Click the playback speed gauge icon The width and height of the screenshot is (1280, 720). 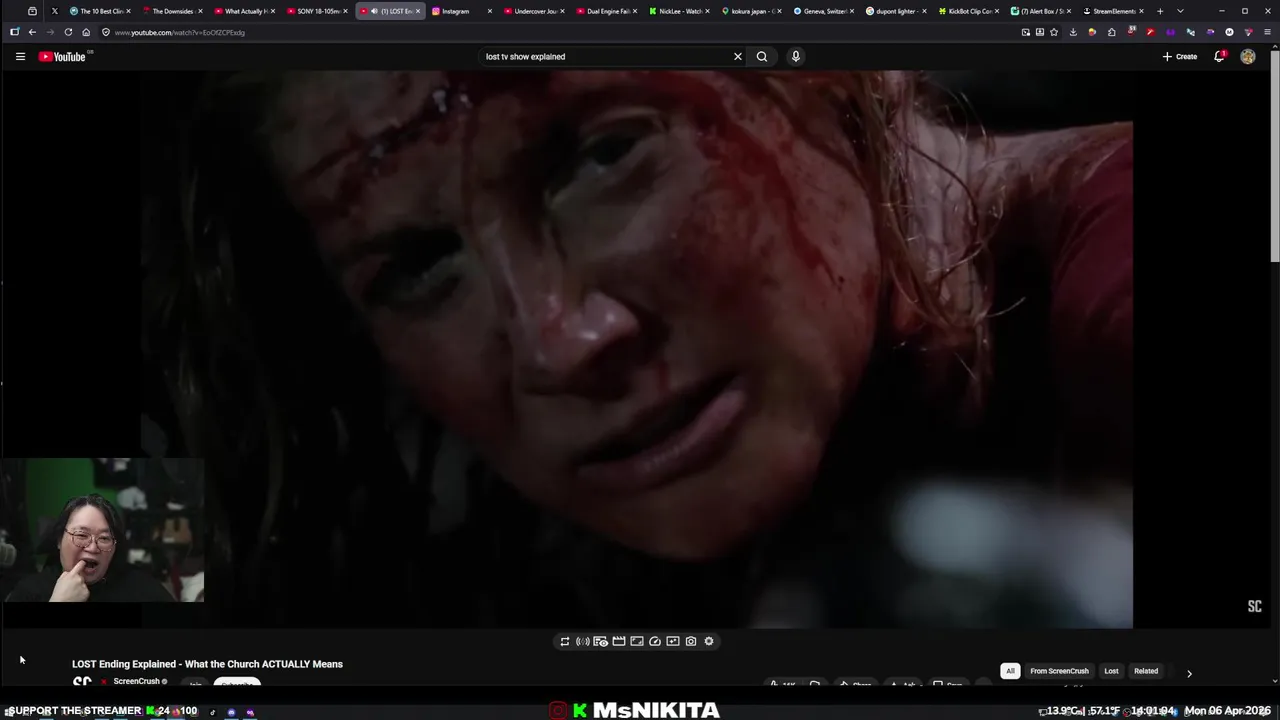click(655, 642)
